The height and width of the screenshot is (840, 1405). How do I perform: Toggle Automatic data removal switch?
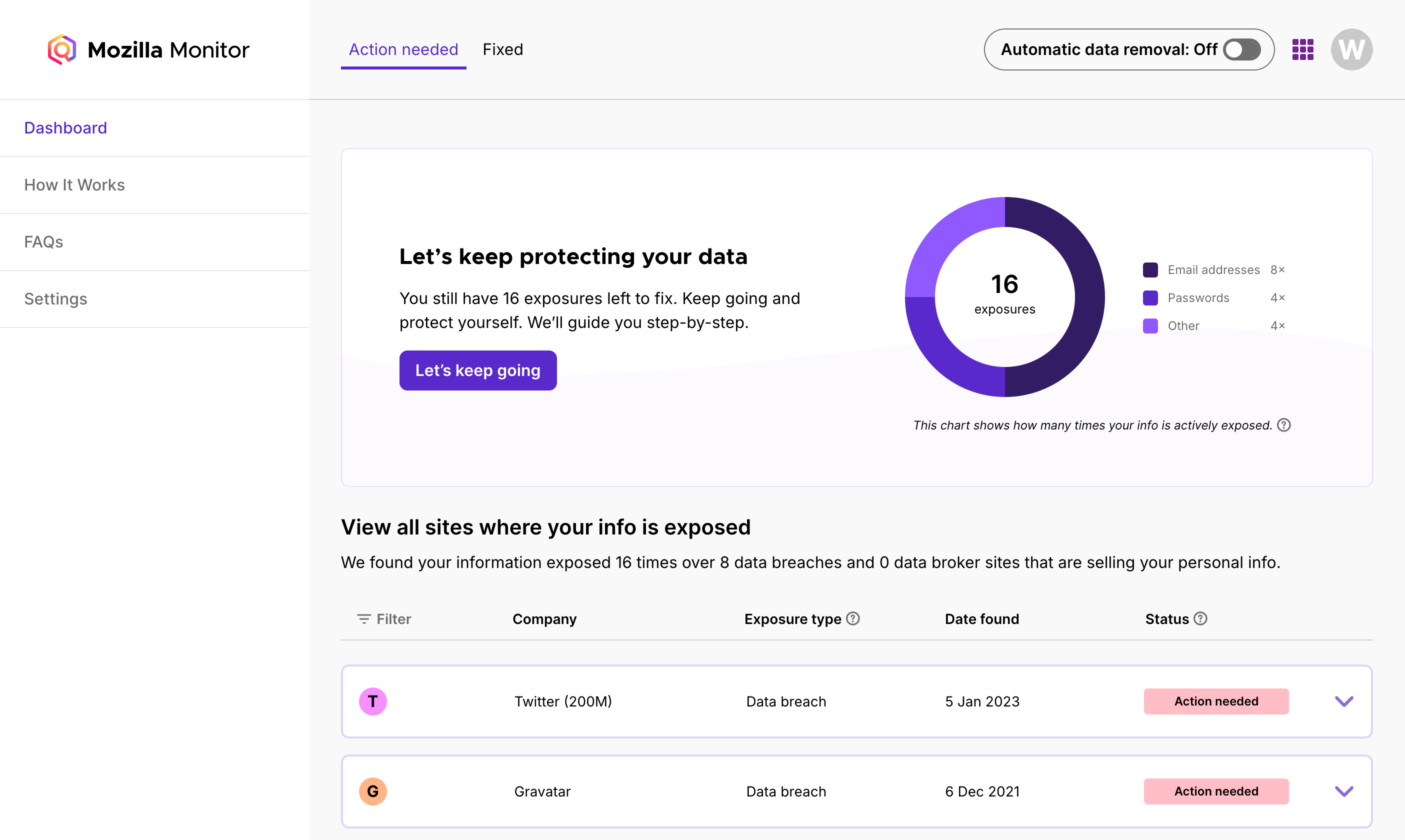point(1241,50)
